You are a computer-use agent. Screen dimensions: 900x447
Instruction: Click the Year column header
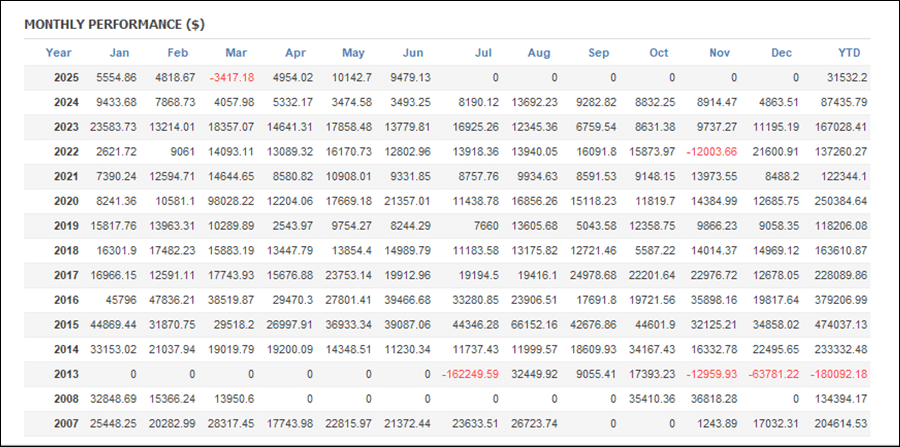(x=59, y=53)
